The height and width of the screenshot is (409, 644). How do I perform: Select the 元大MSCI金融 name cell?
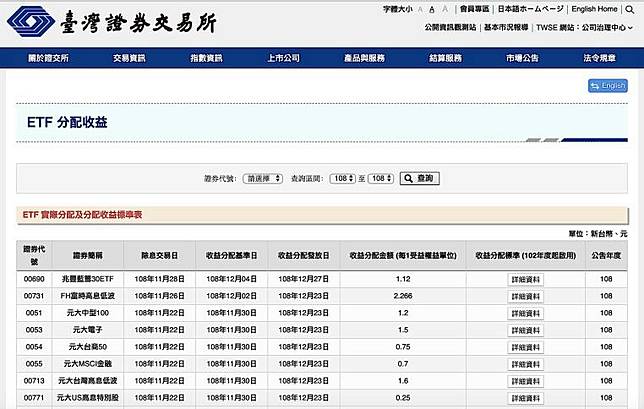point(88,364)
